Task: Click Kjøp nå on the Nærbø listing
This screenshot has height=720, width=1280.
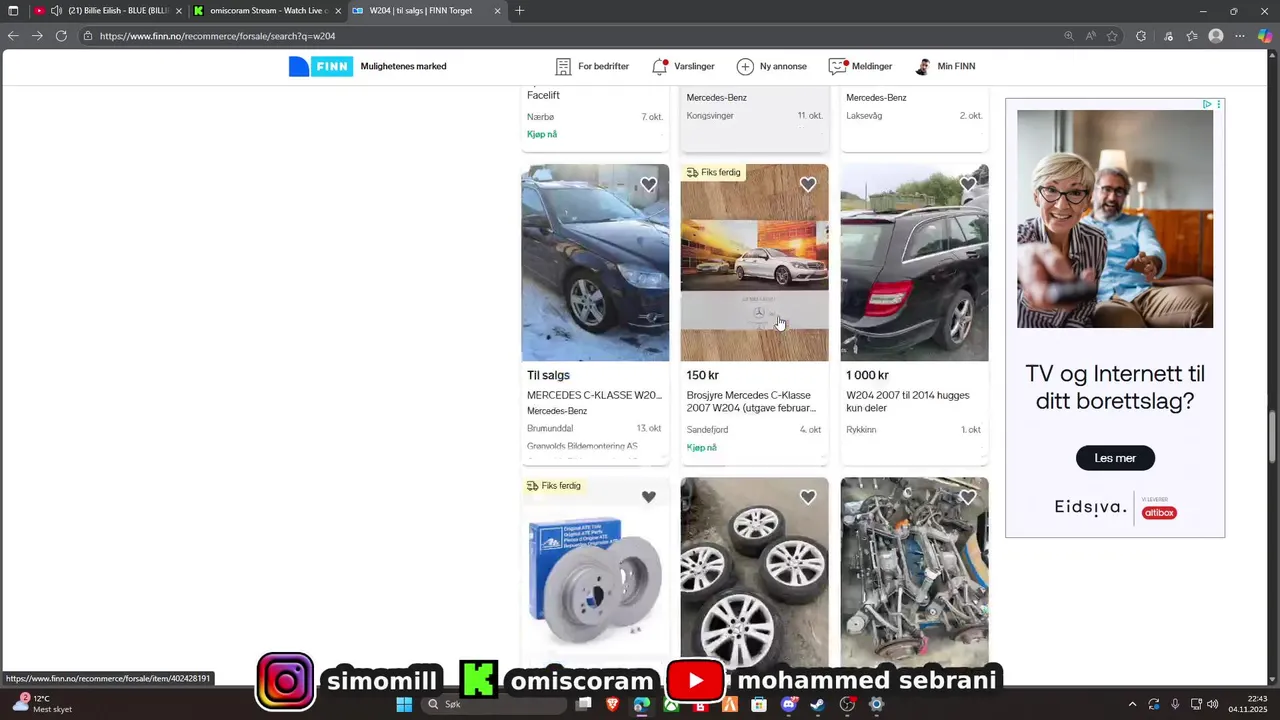Action: pos(542,134)
